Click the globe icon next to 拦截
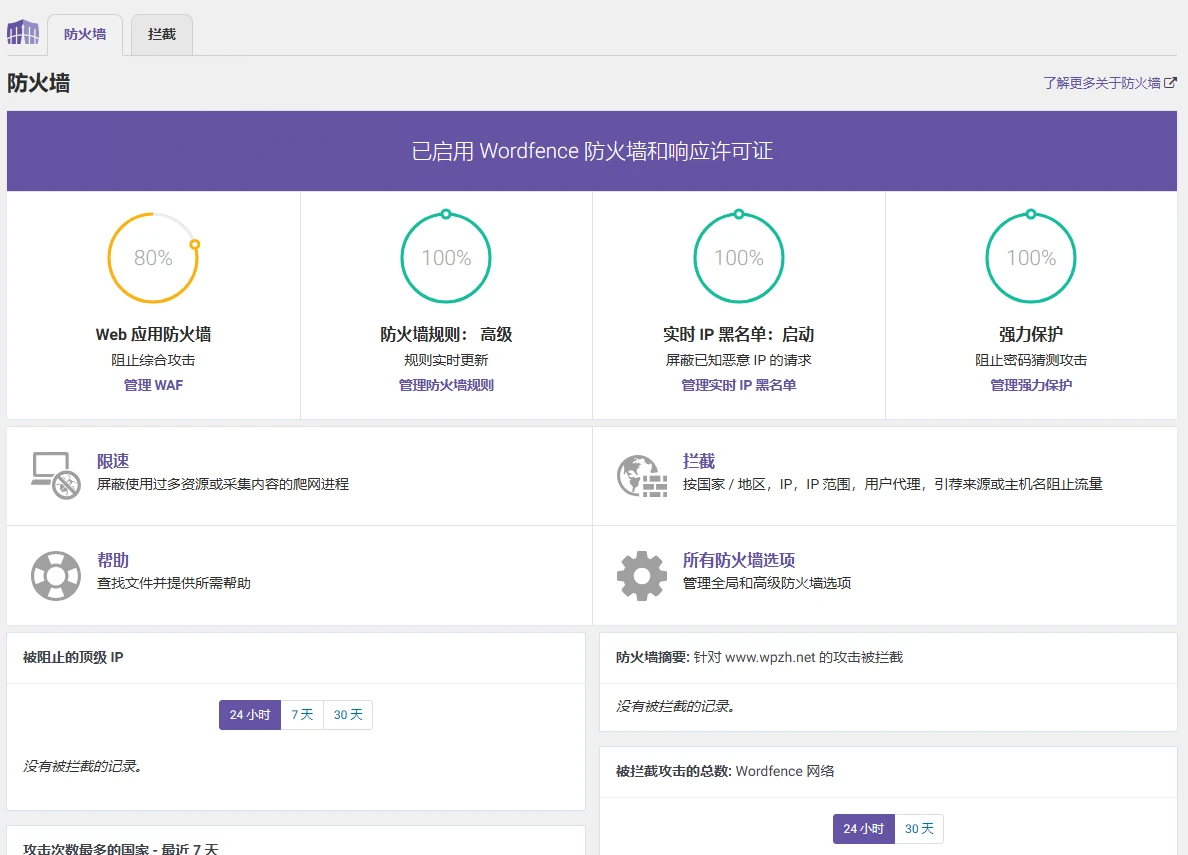The height and width of the screenshot is (855, 1188). (642, 475)
